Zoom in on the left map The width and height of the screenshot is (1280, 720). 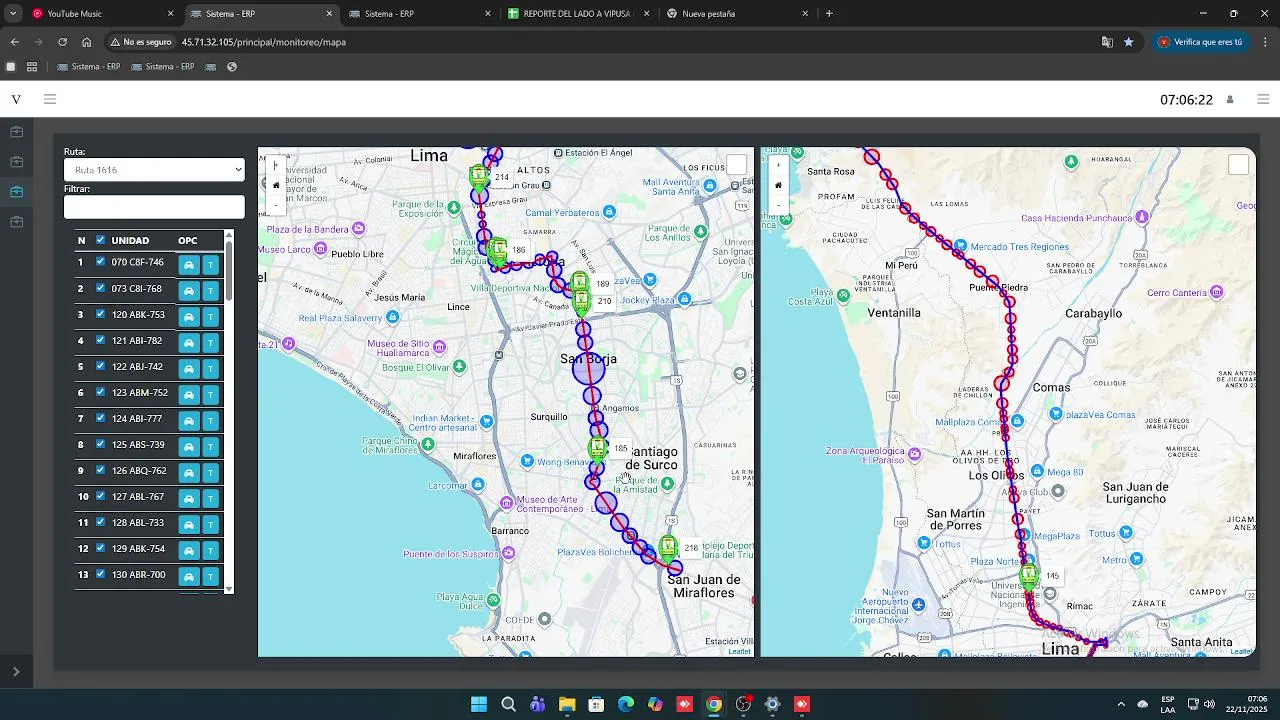[276, 165]
